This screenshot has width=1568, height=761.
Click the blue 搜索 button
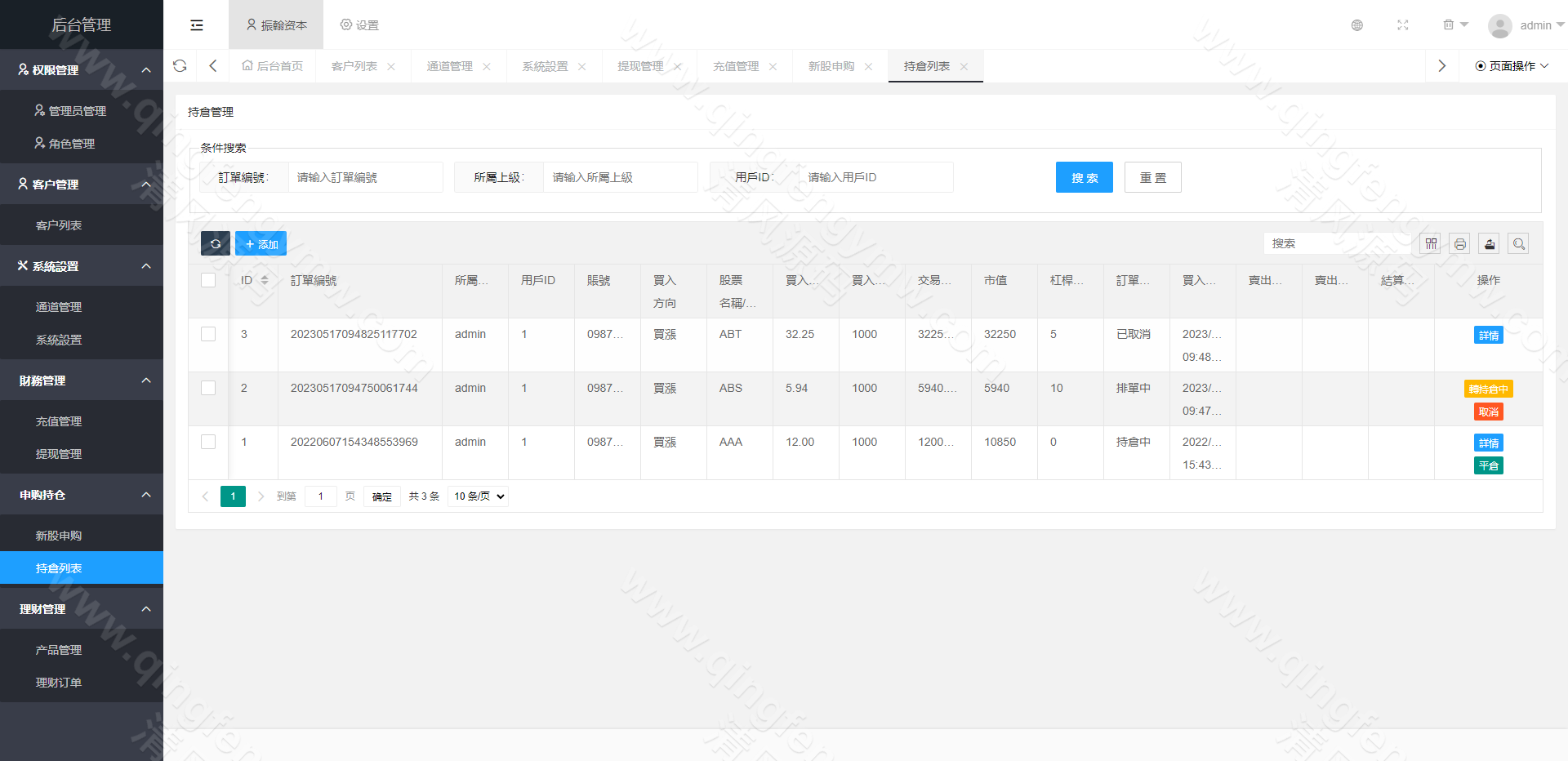click(1084, 177)
